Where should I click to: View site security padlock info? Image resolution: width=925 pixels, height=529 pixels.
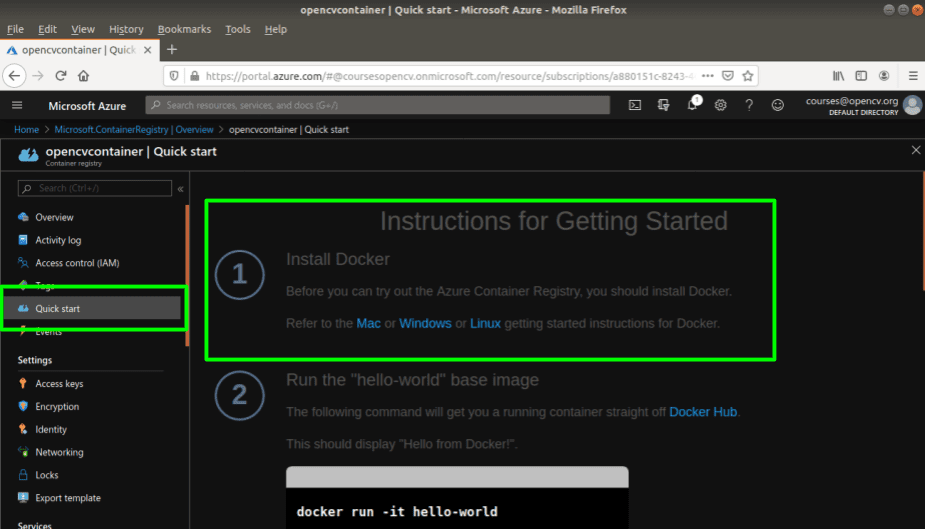click(x=194, y=75)
